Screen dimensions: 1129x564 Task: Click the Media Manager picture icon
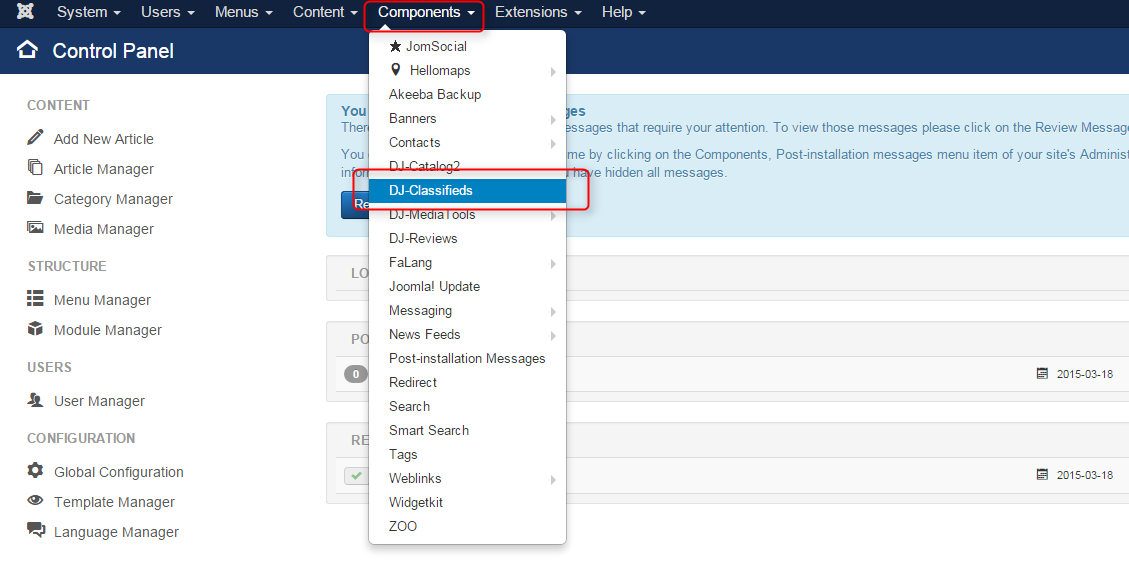tap(35, 228)
